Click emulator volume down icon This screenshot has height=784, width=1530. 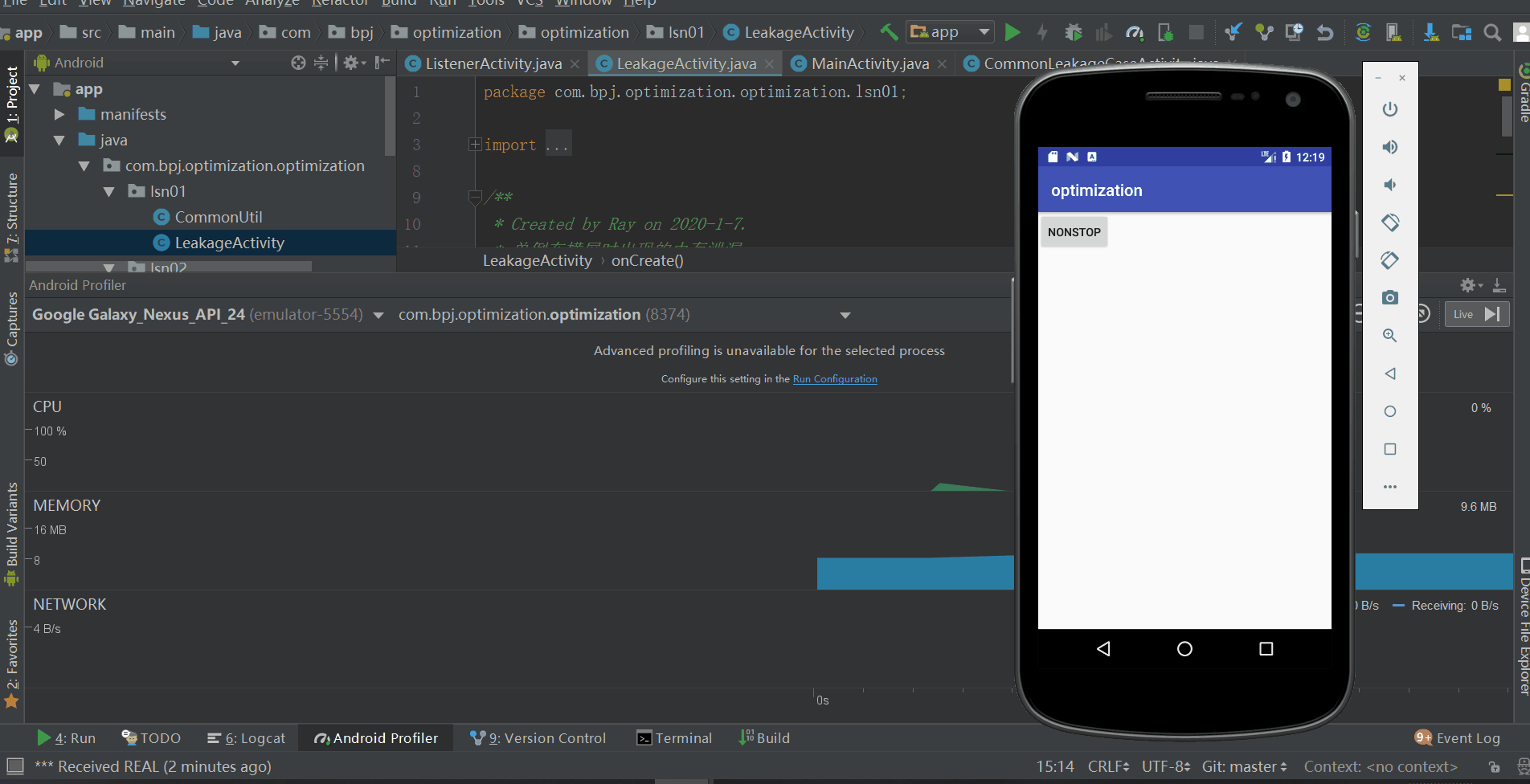point(1389,185)
